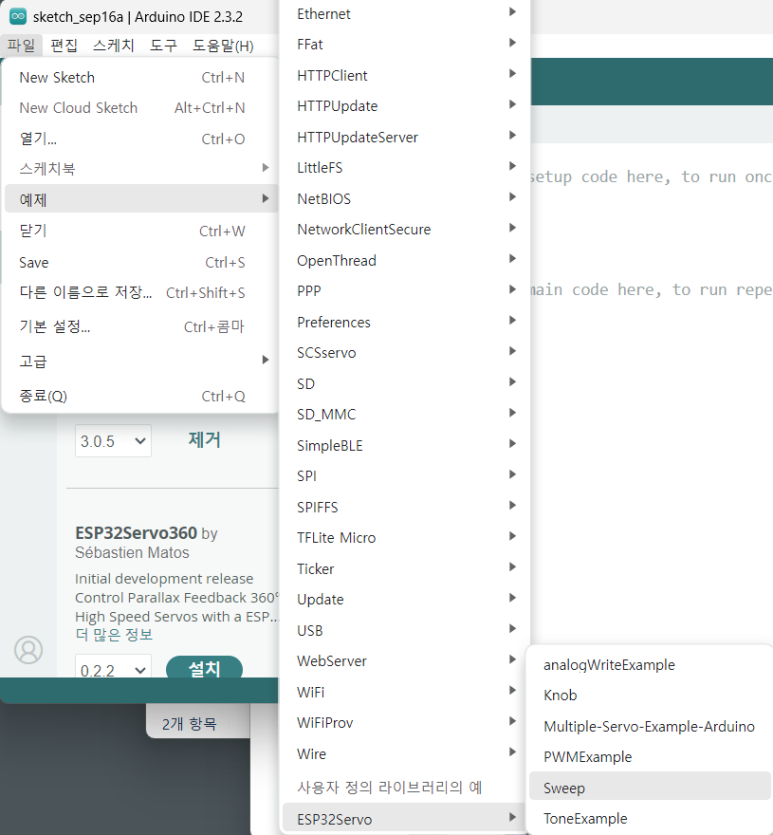Select the analogWriteExample sketch

coord(650,665)
